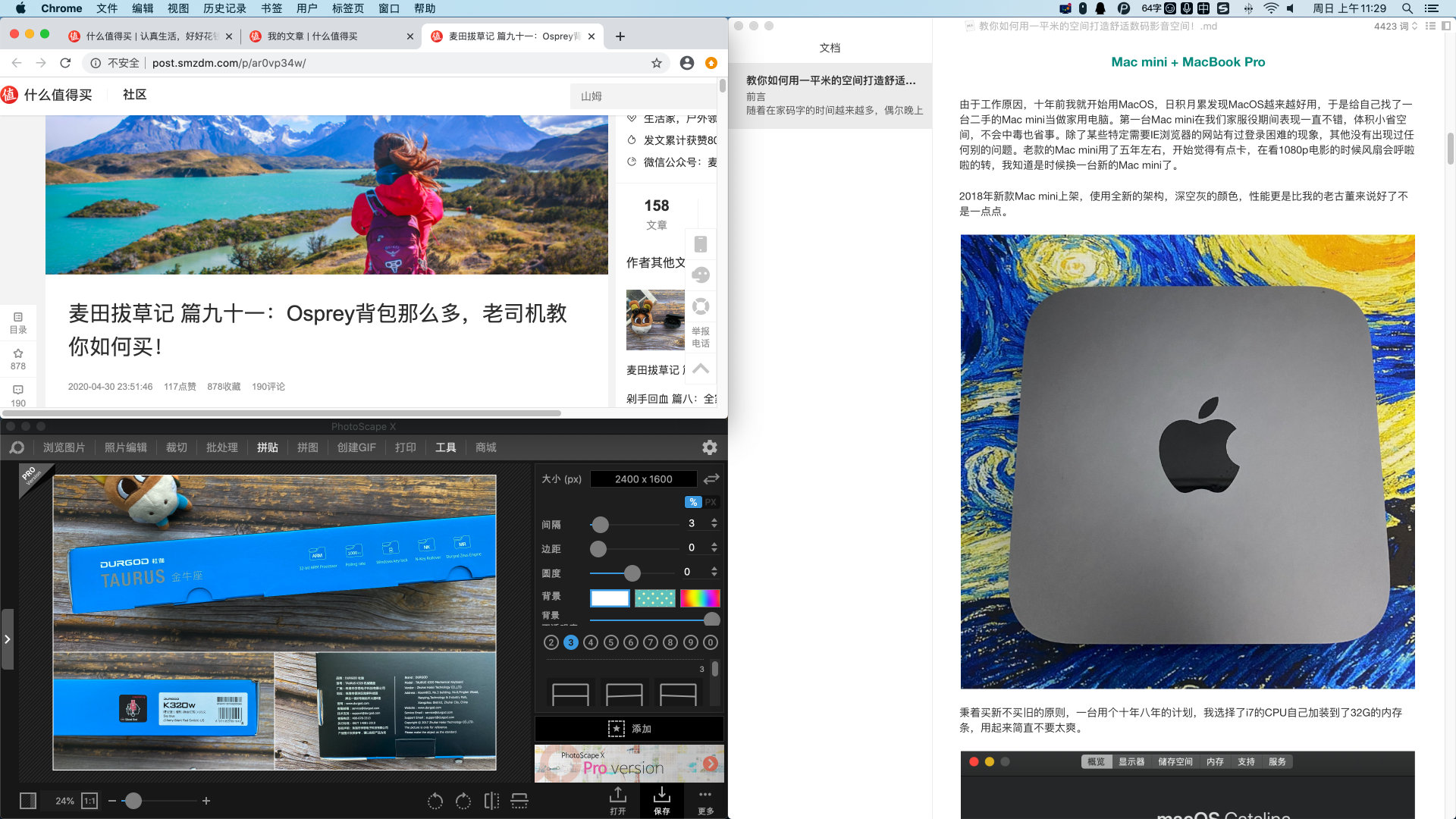The image size is (1456, 819).
Task: Open the 书签 menu in menu bar
Action: point(271,8)
